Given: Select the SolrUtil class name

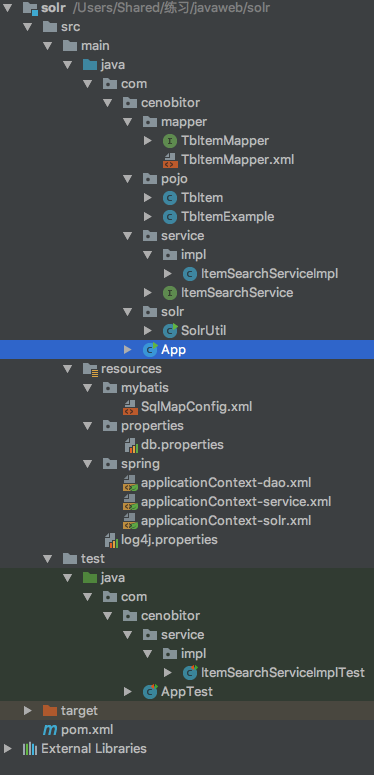Looking at the screenshot, I should pos(204,330).
